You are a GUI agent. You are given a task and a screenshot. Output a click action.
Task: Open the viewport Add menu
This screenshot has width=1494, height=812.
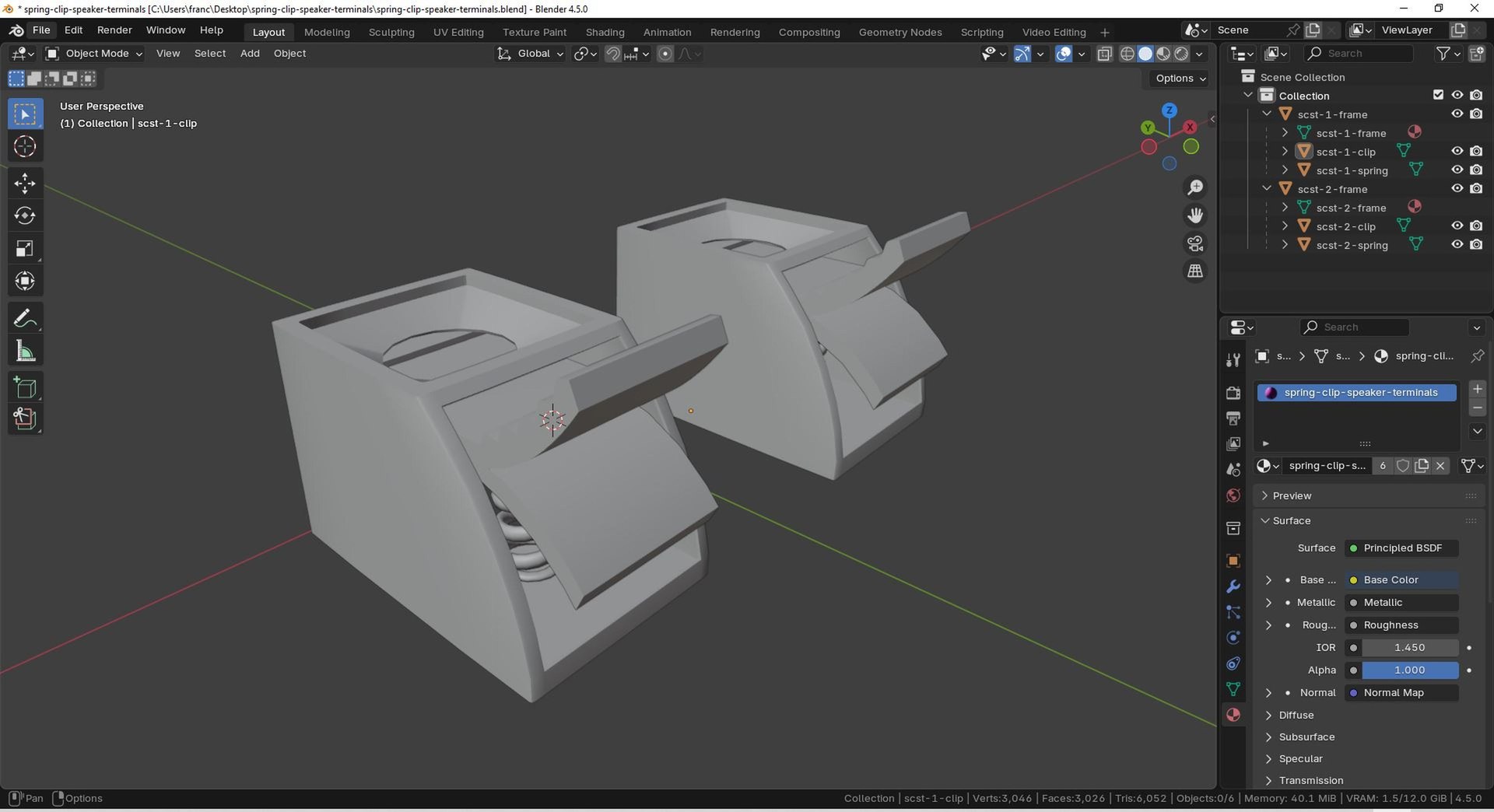pos(250,53)
